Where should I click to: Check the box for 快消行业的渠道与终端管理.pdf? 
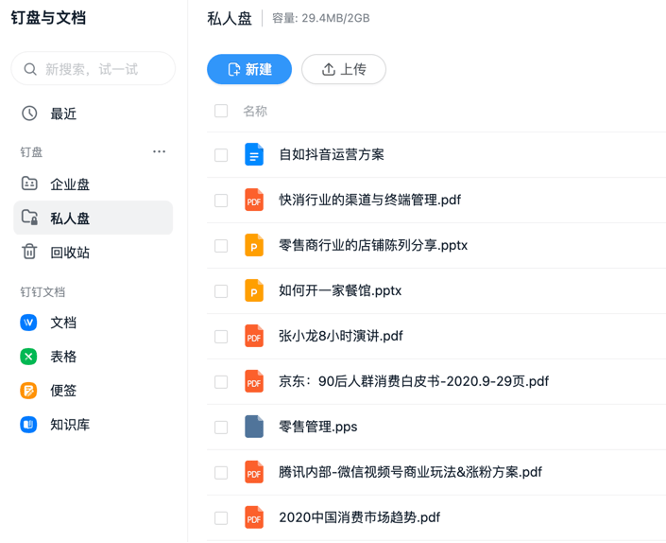pos(221,200)
